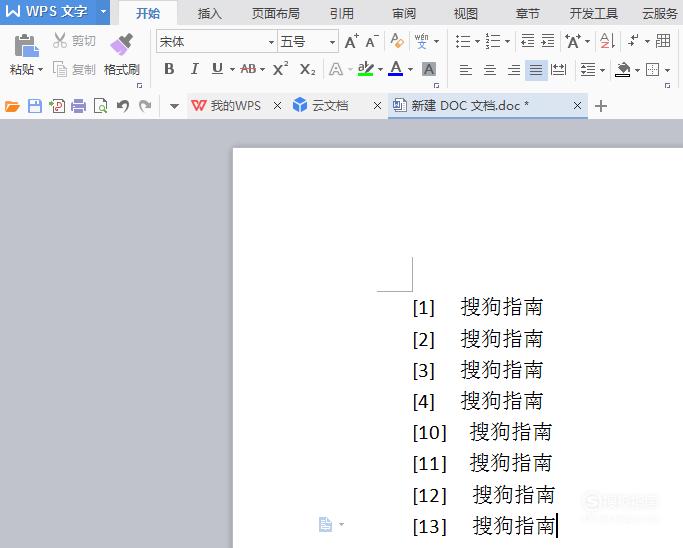Expand the numbered list dropdown arrow
683x548 pixels.
point(507,41)
